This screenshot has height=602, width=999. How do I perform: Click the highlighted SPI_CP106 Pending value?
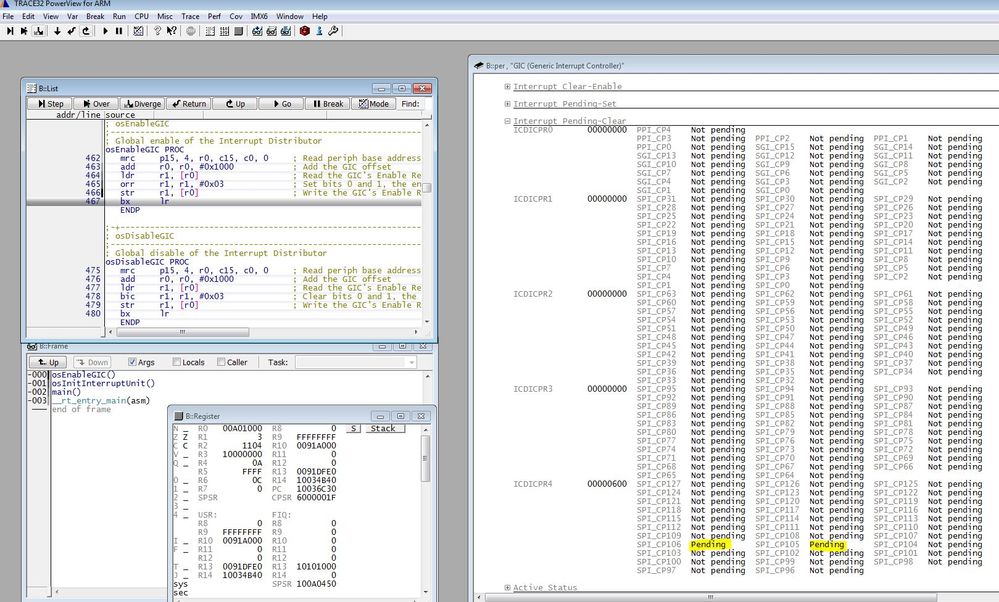[708, 545]
